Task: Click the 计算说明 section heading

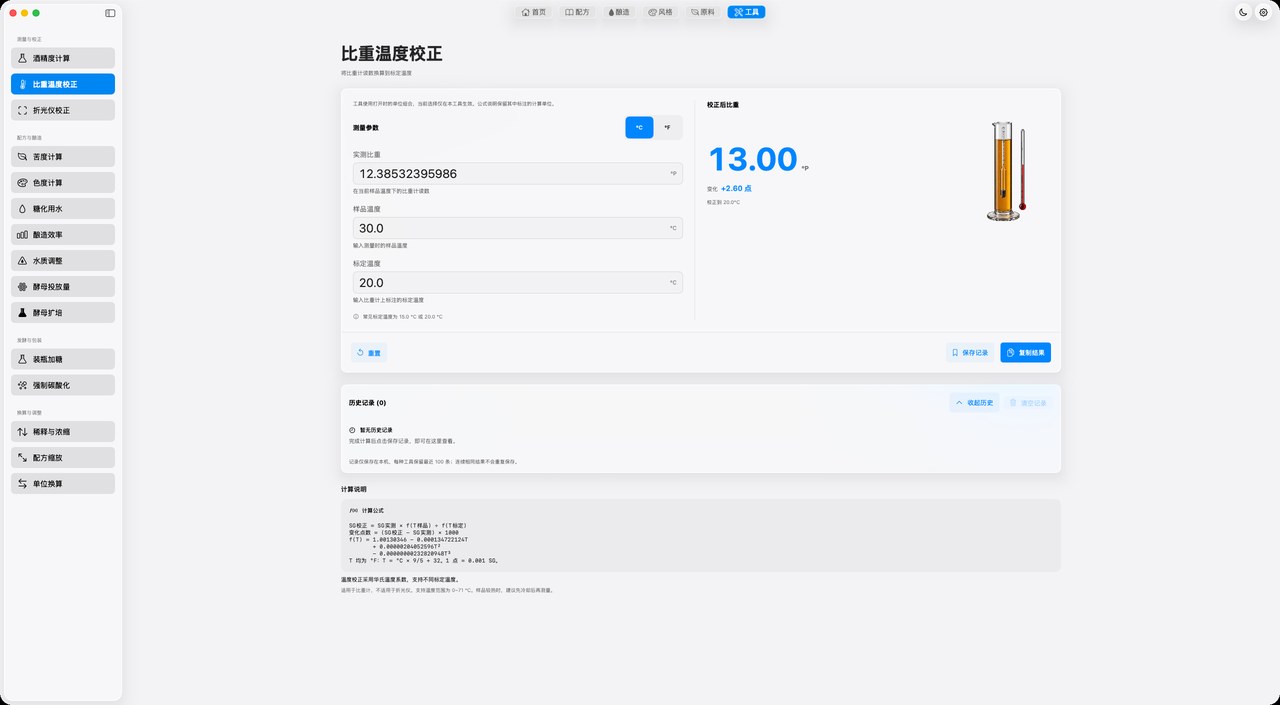Action: [354, 489]
